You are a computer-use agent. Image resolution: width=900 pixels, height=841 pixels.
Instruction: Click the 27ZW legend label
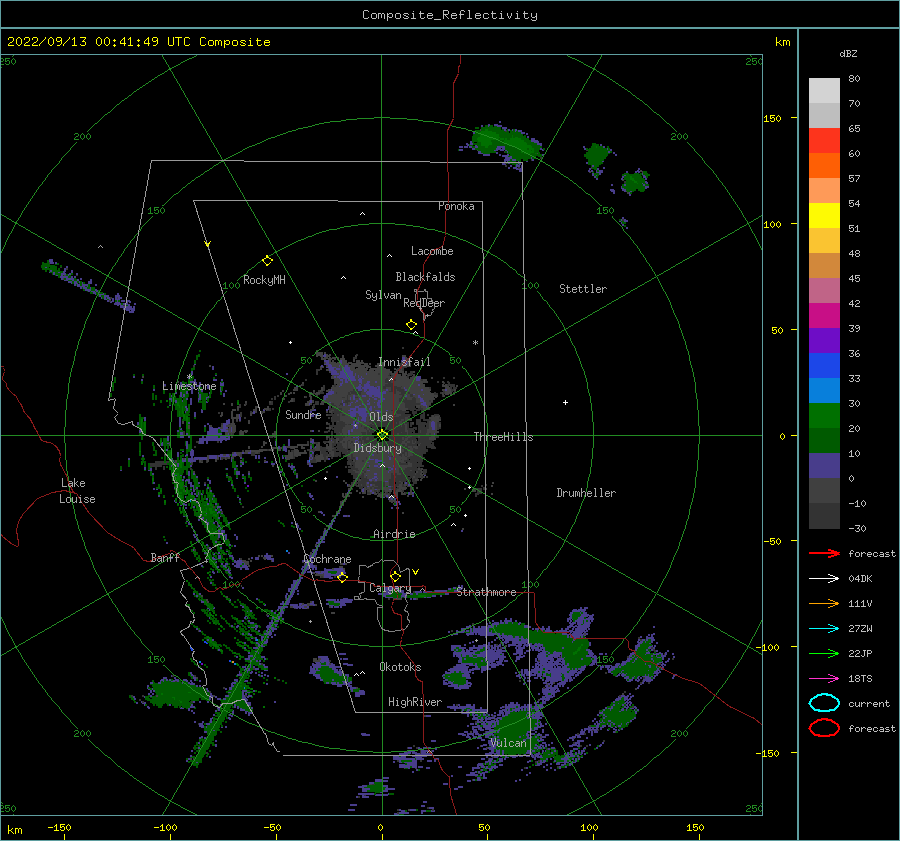860,629
